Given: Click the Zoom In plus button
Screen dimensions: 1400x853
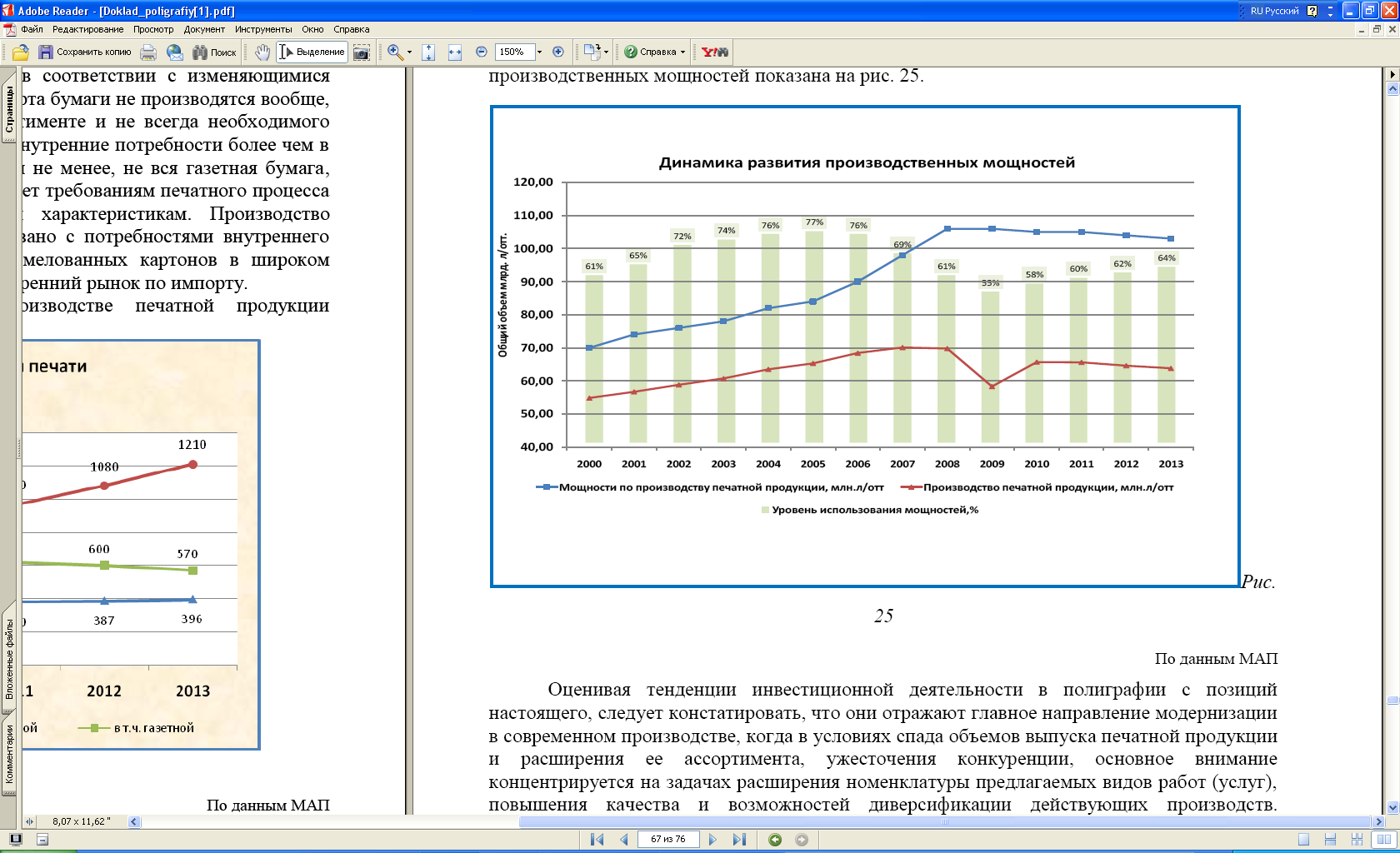Looking at the screenshot, I should (558, 52).
